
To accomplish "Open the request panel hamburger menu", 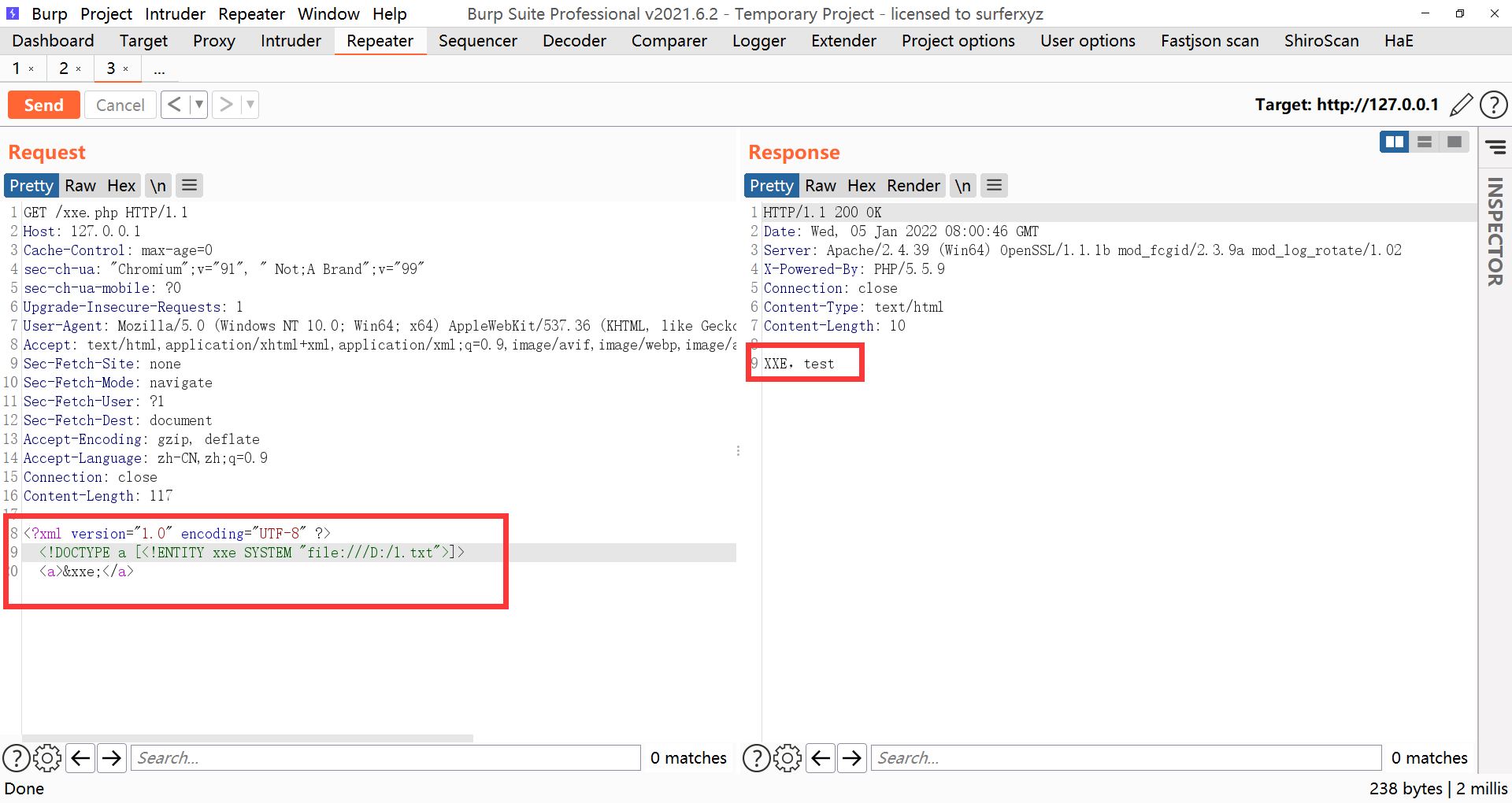I will click(x=189, y=185).
